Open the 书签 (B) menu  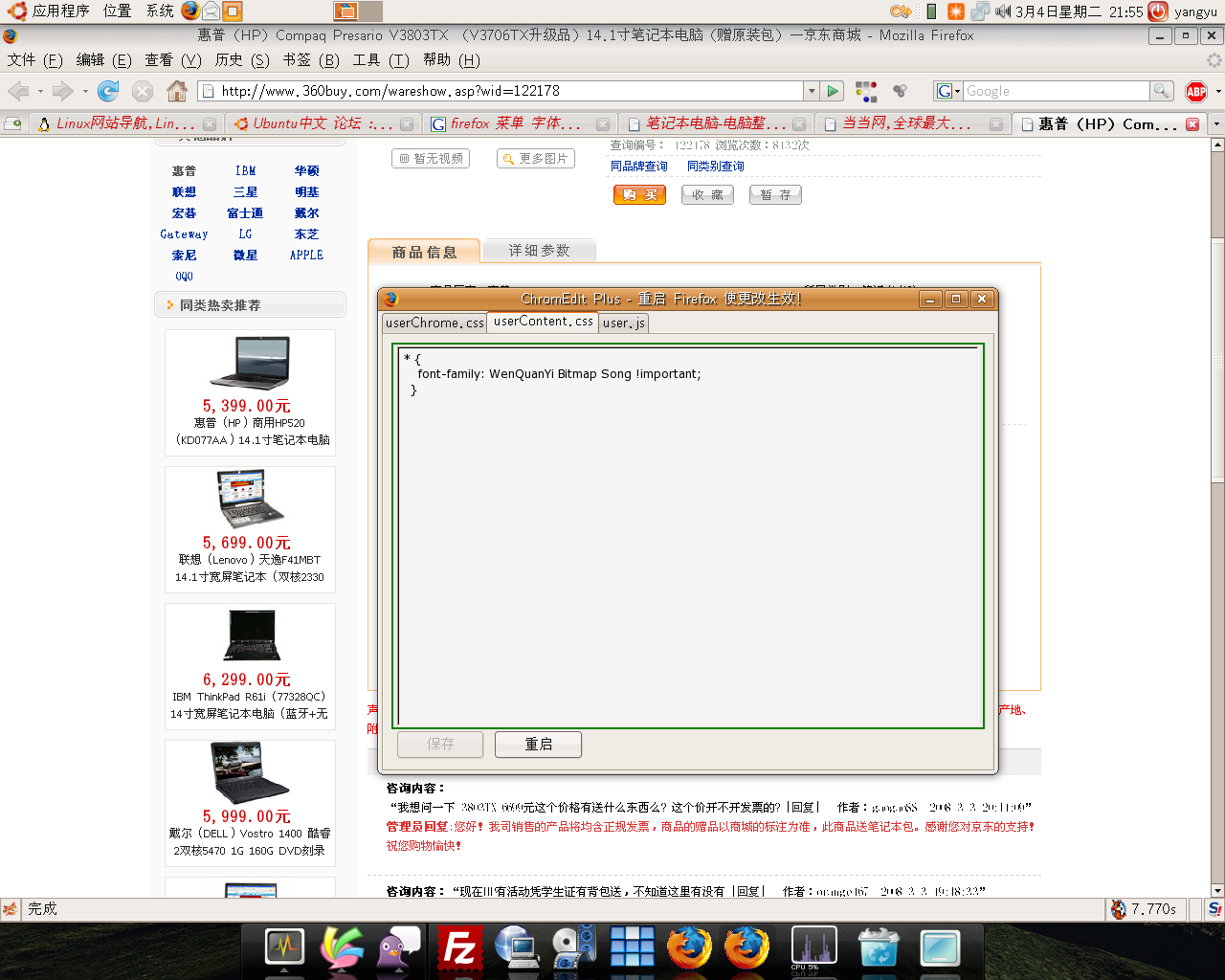(311, 59)
